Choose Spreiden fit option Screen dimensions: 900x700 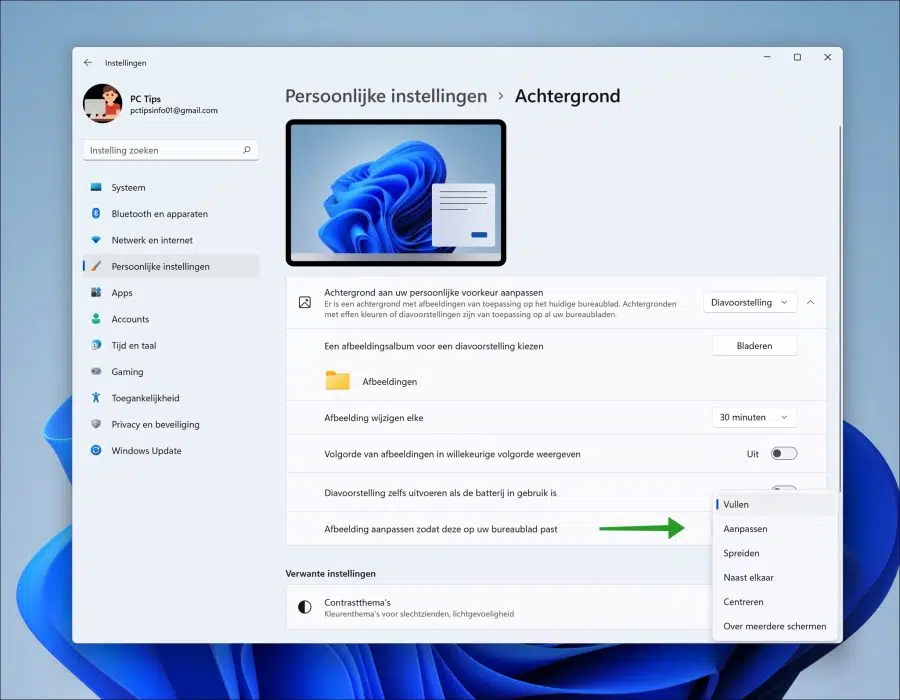(x=774, y=553)
